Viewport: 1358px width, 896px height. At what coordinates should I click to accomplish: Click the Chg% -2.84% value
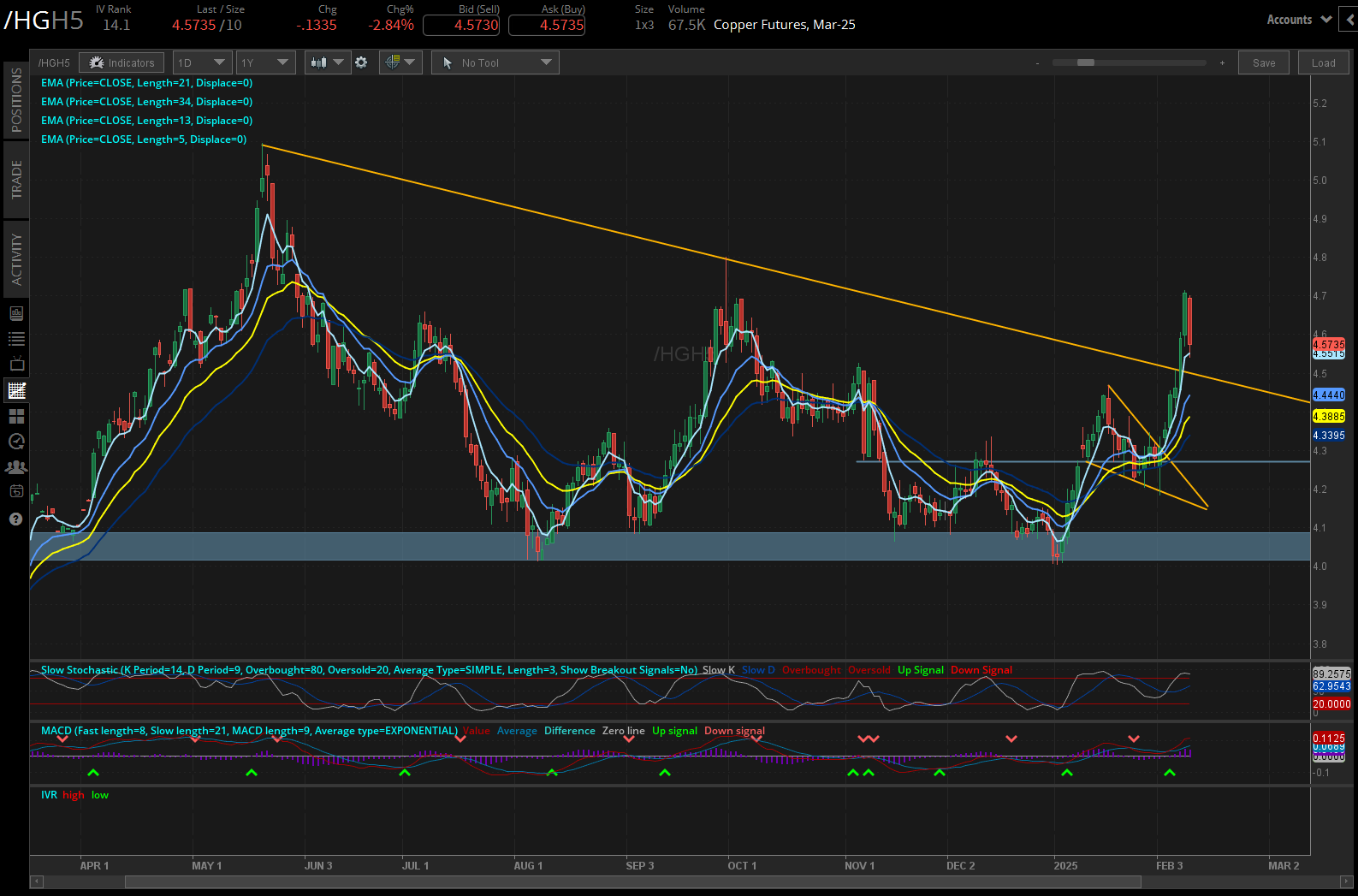(391, 25)
